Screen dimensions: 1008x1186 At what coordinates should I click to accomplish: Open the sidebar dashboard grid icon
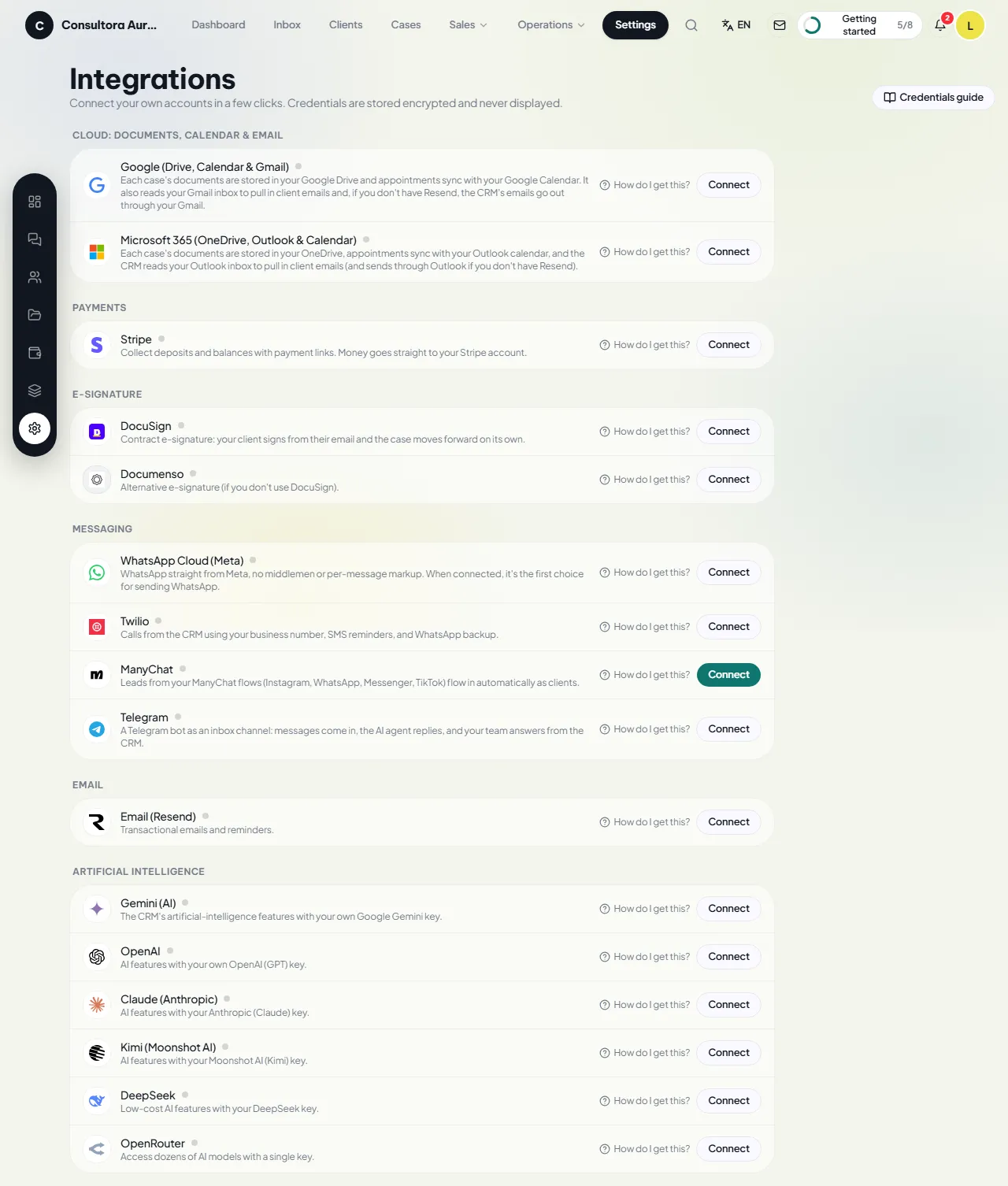[x=35, y=202]
